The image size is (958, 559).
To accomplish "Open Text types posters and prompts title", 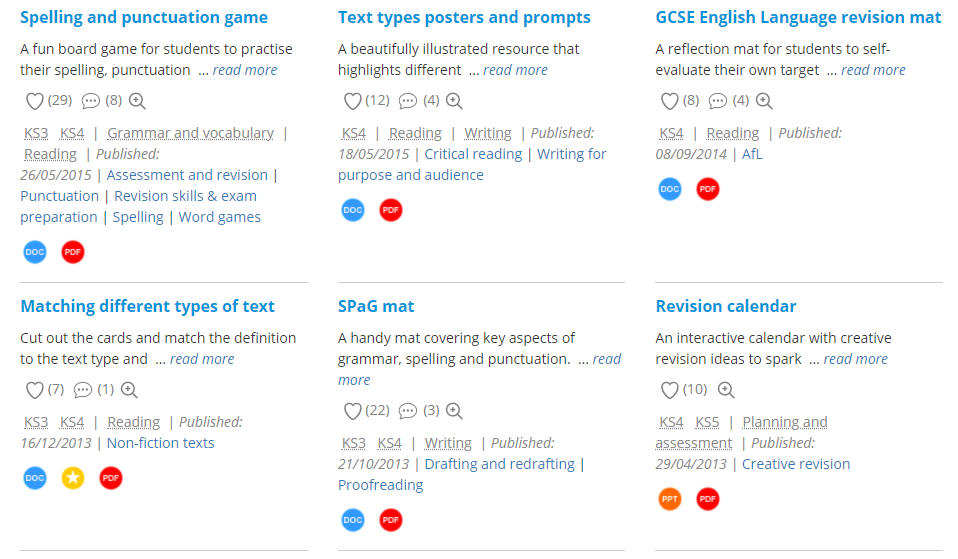I will tap(464, 17).
